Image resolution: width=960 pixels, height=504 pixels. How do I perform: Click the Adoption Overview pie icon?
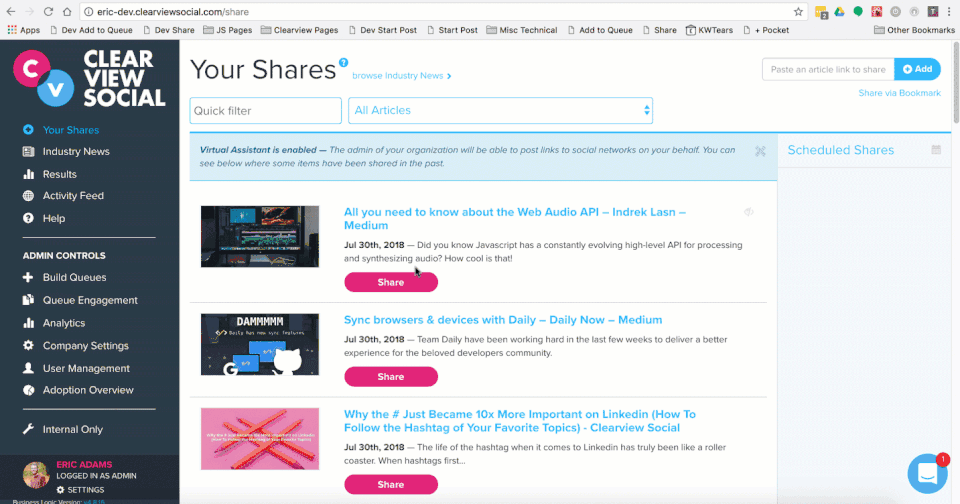[x=28, y=390]
